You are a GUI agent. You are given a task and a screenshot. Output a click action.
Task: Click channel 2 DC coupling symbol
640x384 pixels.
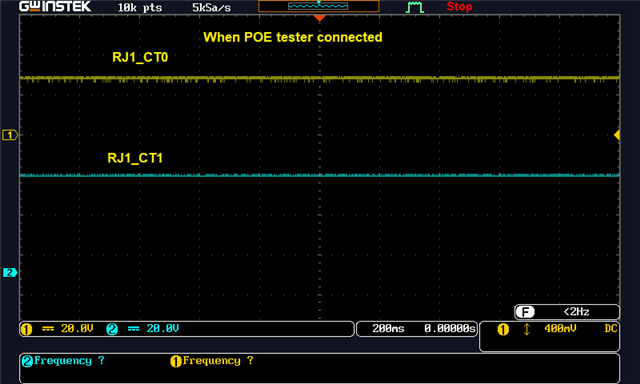133,329
